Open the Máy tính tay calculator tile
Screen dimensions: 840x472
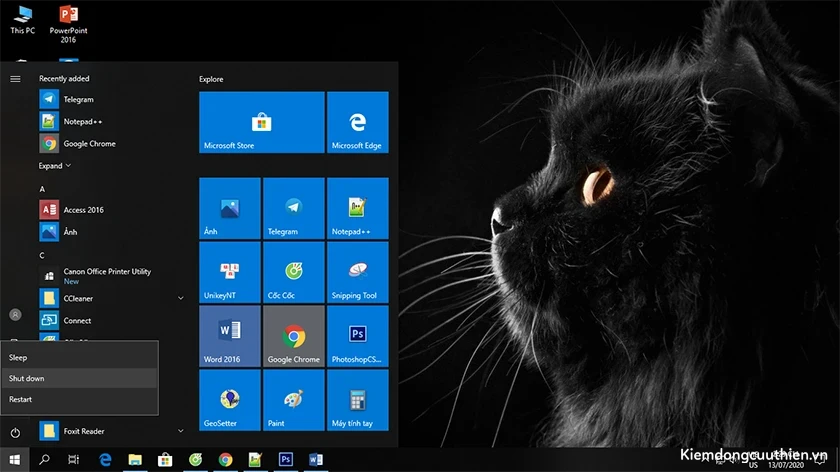tap(357, 400)
